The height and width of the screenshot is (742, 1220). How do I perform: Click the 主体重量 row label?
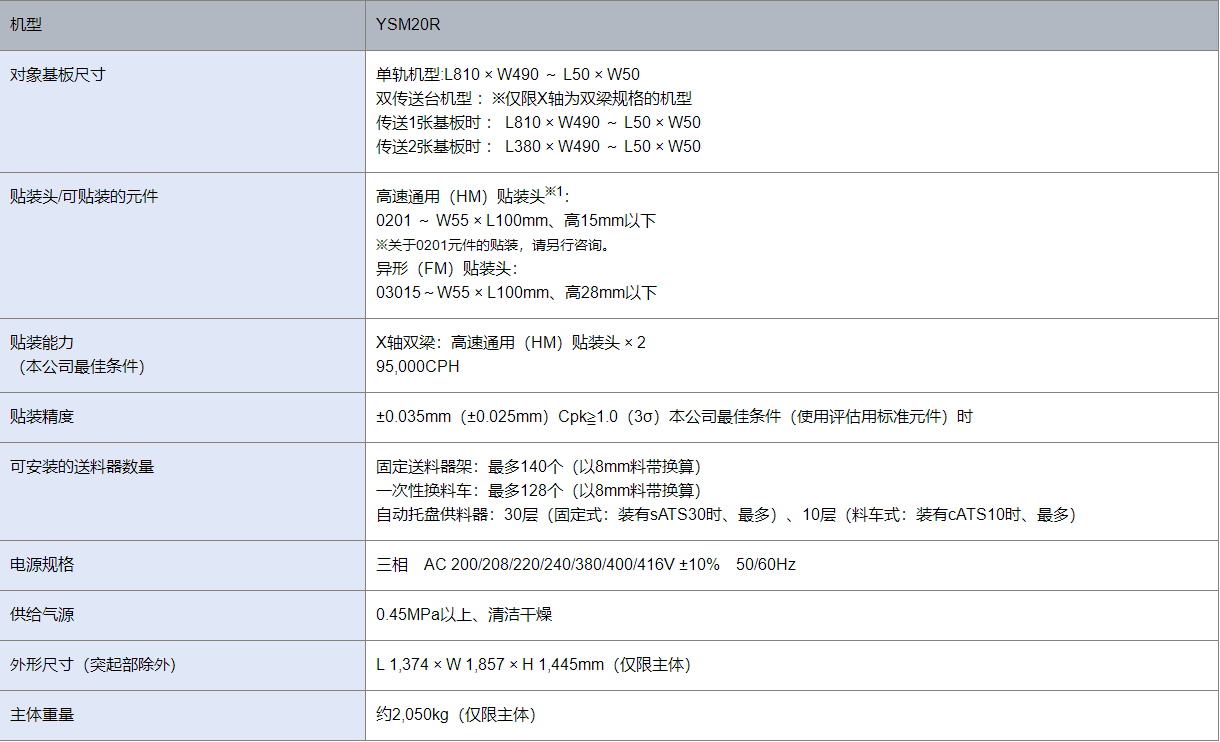(42, 715)
